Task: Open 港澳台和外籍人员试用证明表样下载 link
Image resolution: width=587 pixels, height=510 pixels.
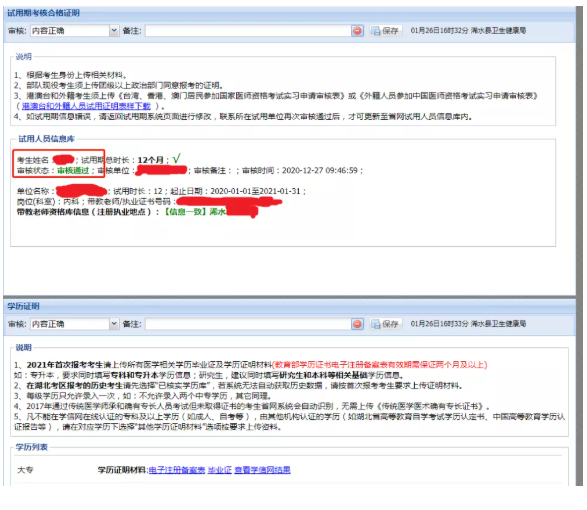Action: (x=86, y=106)
